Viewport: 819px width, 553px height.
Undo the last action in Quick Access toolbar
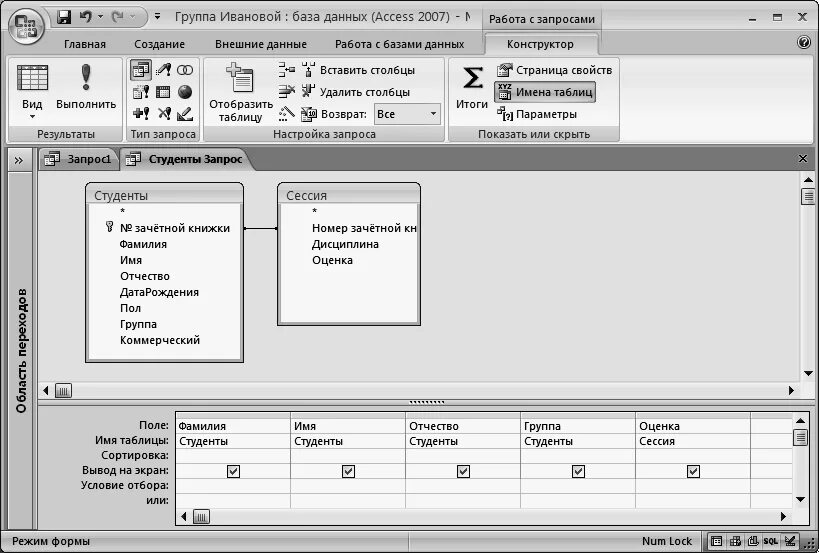pyautogui.click(x=86, y=17)
